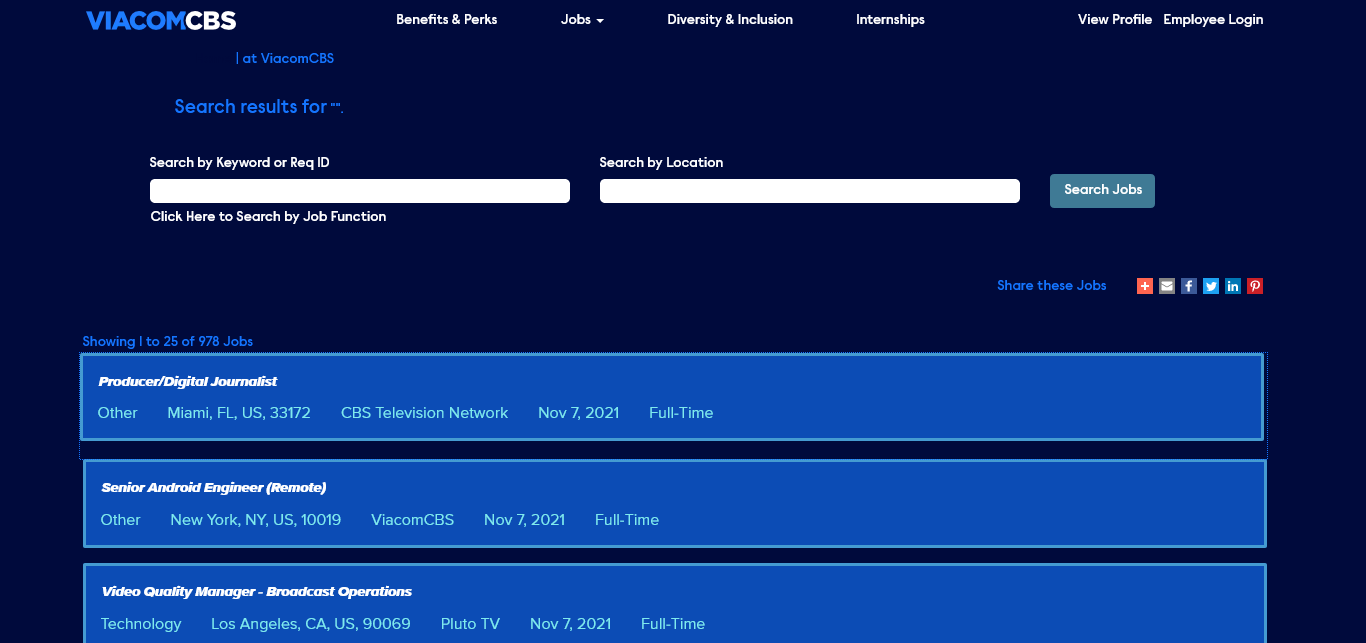Share jobs on LinkedIn

1233,286
